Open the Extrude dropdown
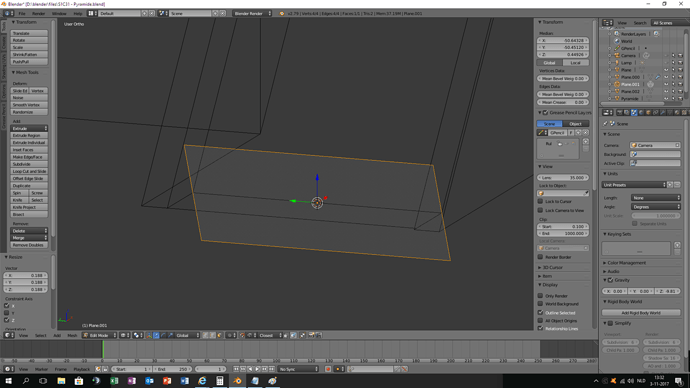The width and height of the screenshot is (690, 388). pyautogui.click(x=29, y=128)
